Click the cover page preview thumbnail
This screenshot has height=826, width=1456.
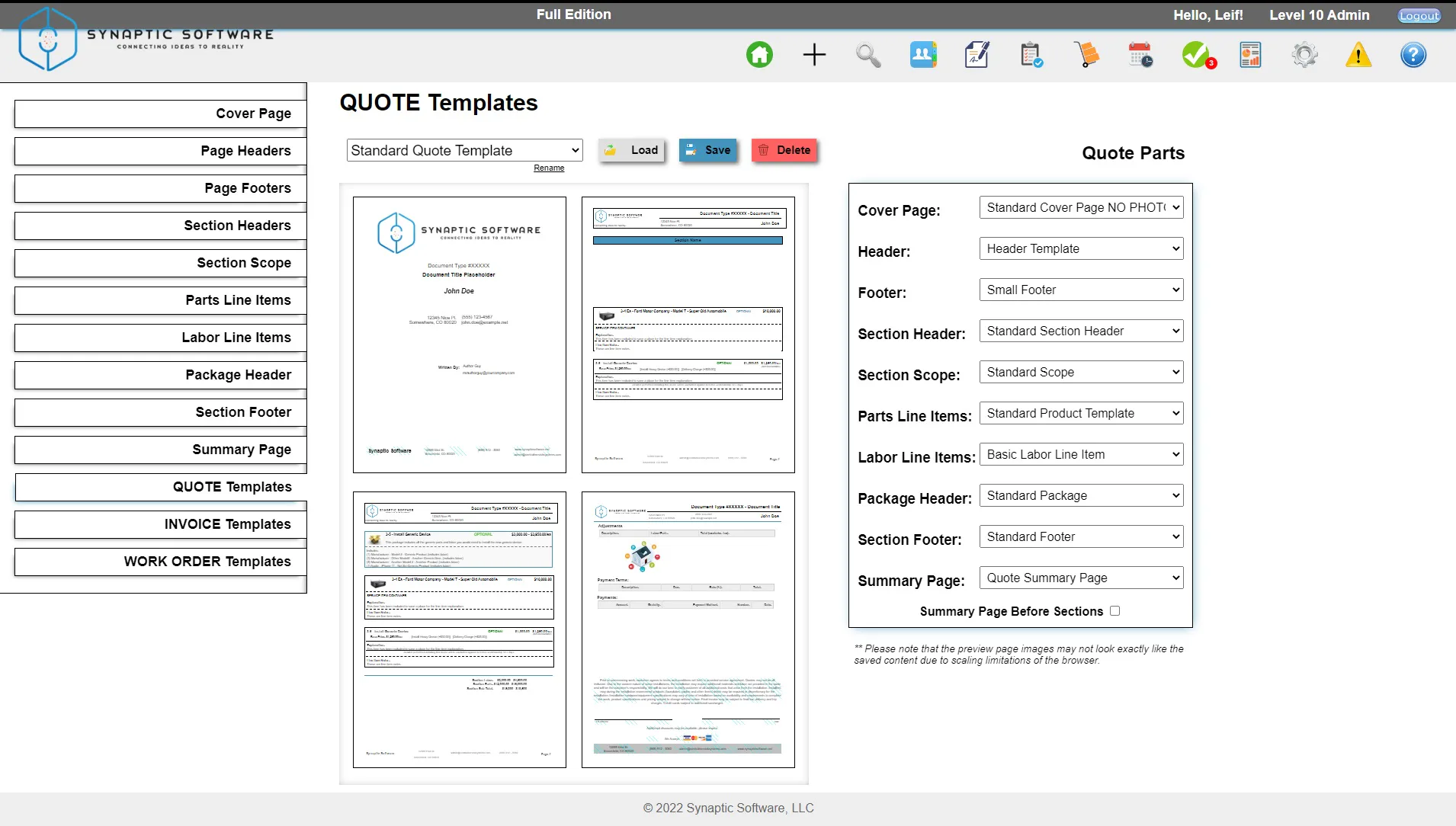click(x=460, y=335)
